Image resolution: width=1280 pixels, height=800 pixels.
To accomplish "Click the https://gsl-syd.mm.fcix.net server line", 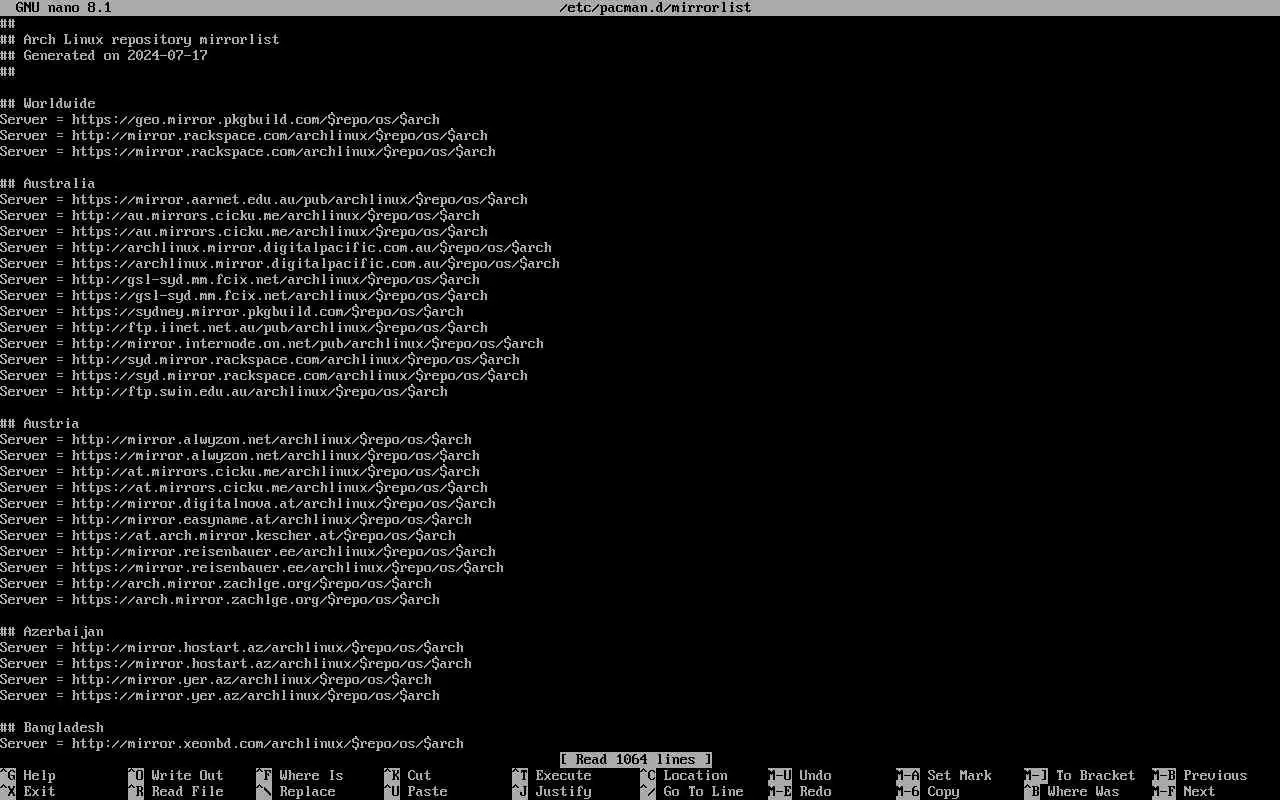I will click(x=244, y=295).
